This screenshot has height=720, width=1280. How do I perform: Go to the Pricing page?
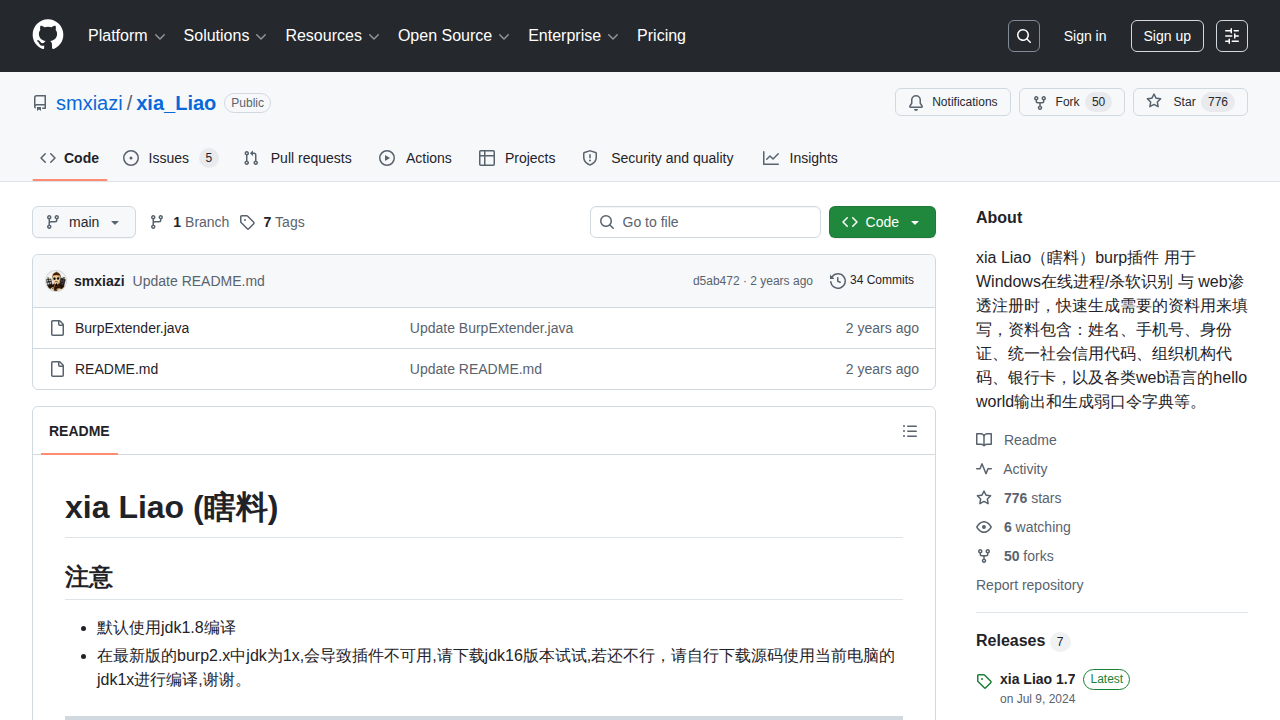661,36
